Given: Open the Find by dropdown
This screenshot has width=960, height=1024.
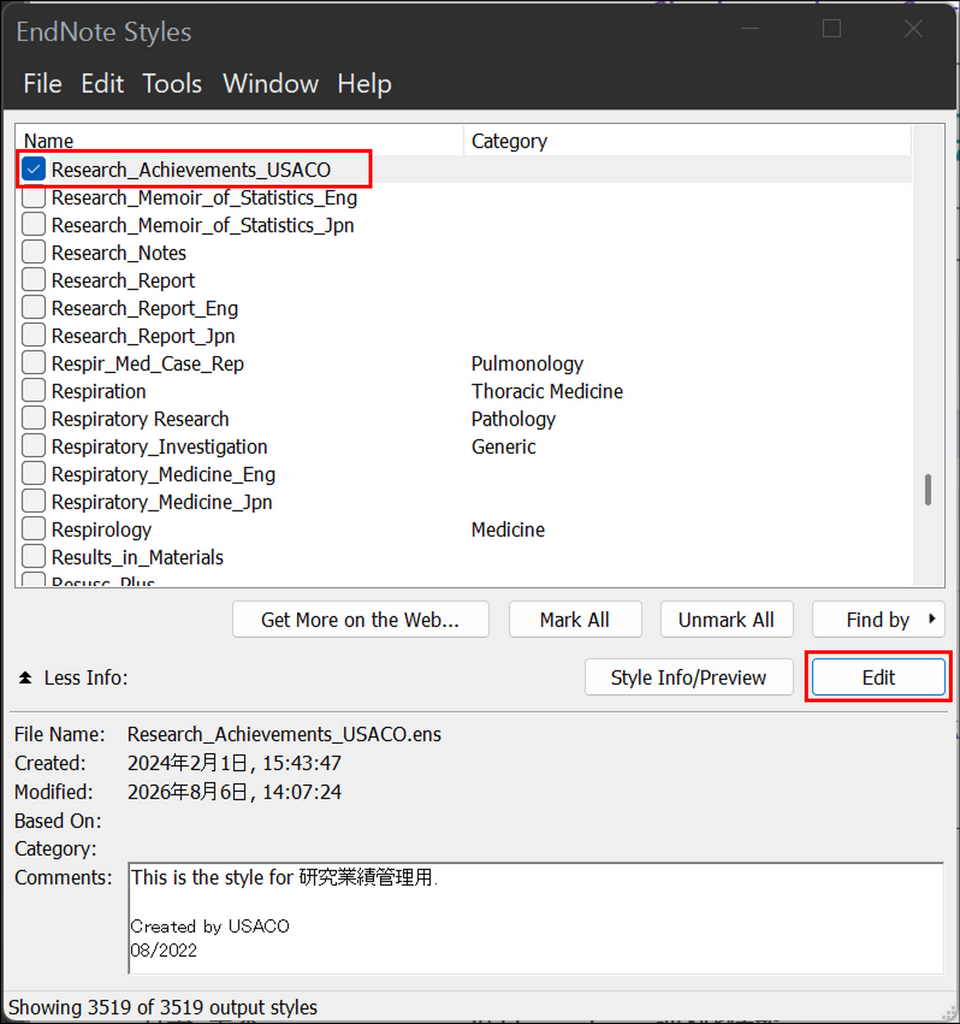Looking at the screenshot, I should 878,619.
